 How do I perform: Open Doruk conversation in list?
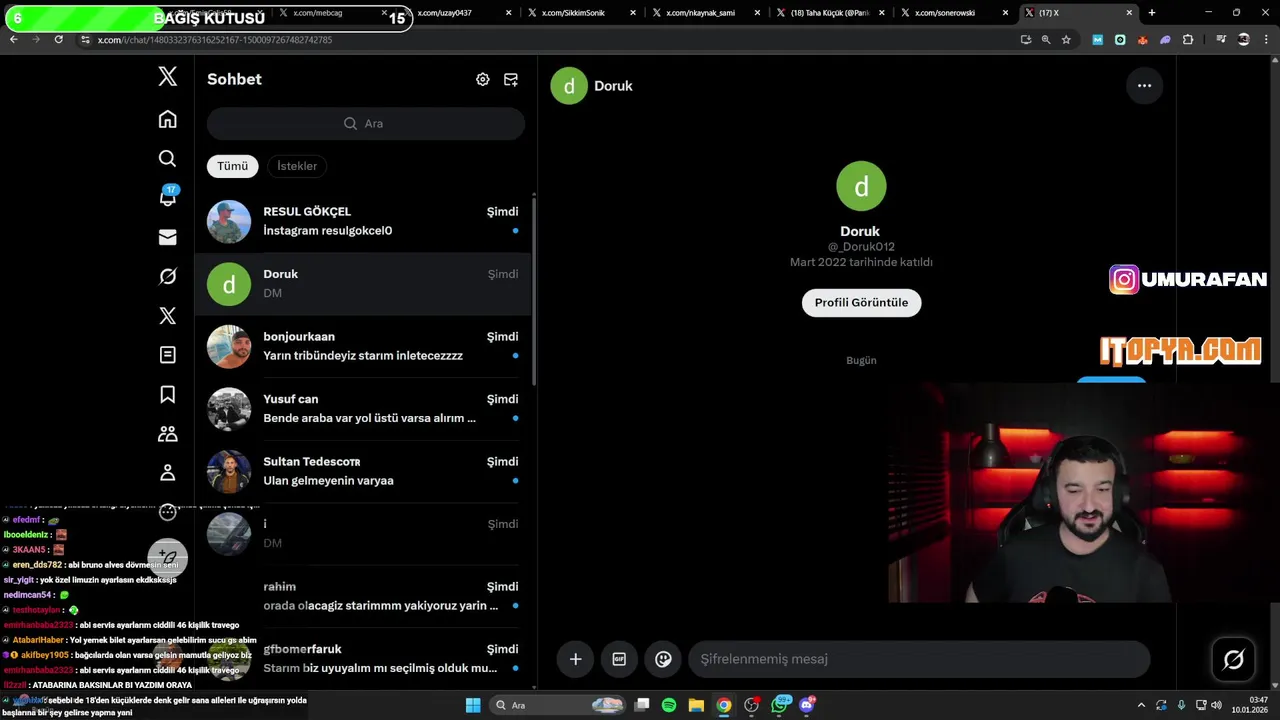tap(363, 284)
